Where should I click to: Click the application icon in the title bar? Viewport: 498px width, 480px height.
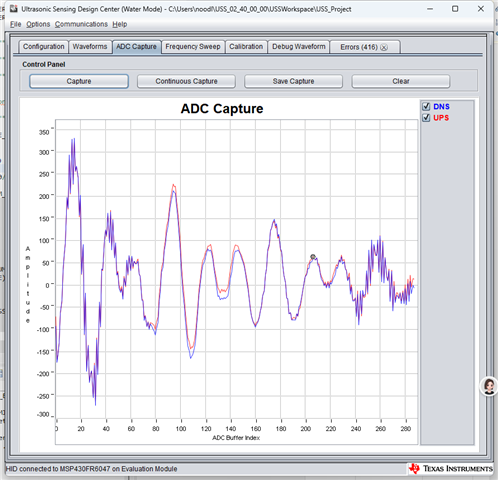(14, 8)
